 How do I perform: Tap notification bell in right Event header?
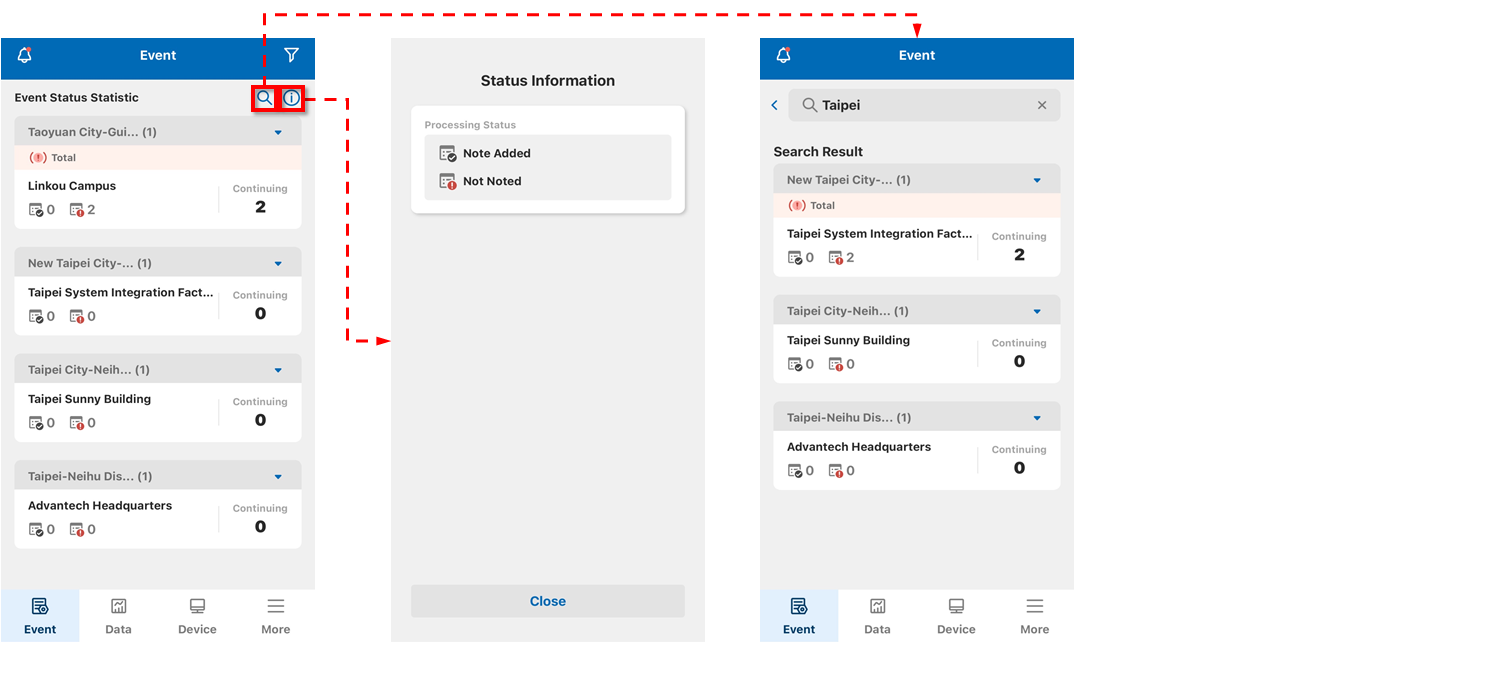click(x=784, y=56)
